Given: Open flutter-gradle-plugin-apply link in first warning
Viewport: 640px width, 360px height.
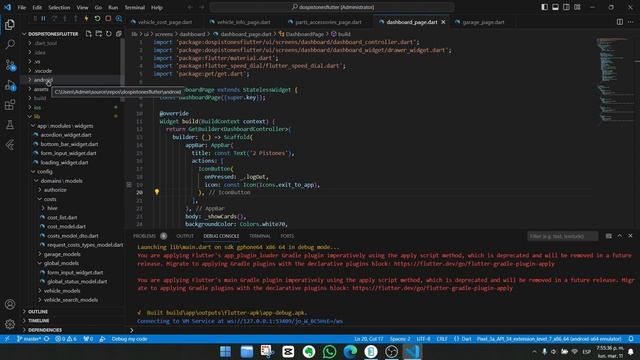Looking at the screenshot, I should (x=474, y=264).
